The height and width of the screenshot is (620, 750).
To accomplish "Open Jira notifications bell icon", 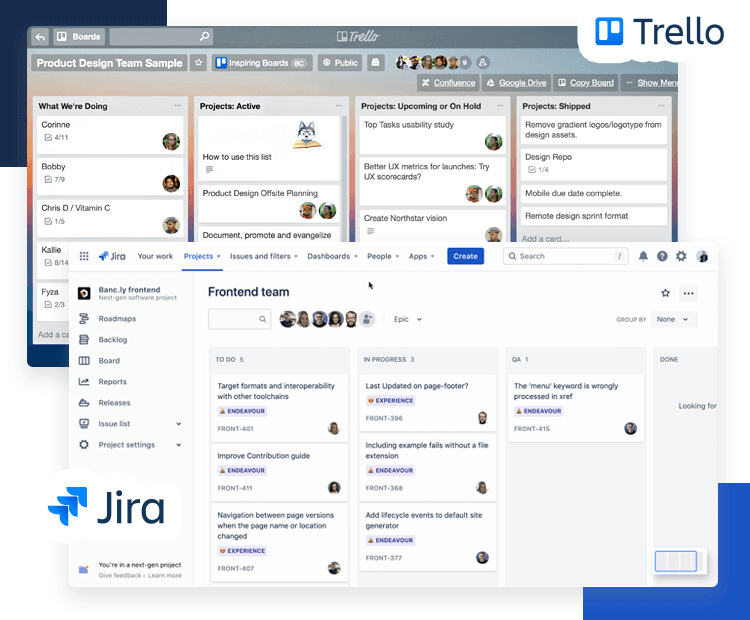I will tap(643, 256).
